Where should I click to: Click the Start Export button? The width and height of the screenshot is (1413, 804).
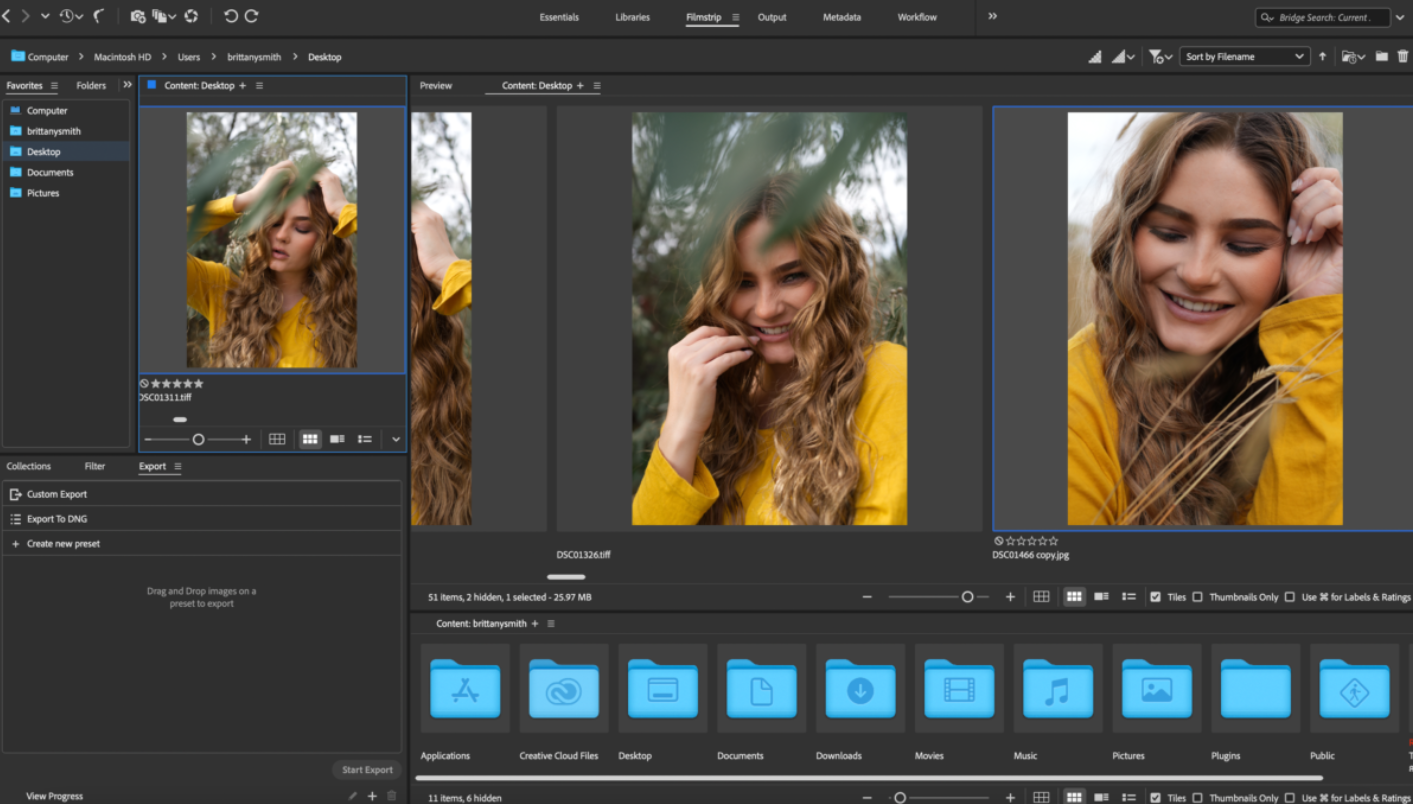click(367, 770)
